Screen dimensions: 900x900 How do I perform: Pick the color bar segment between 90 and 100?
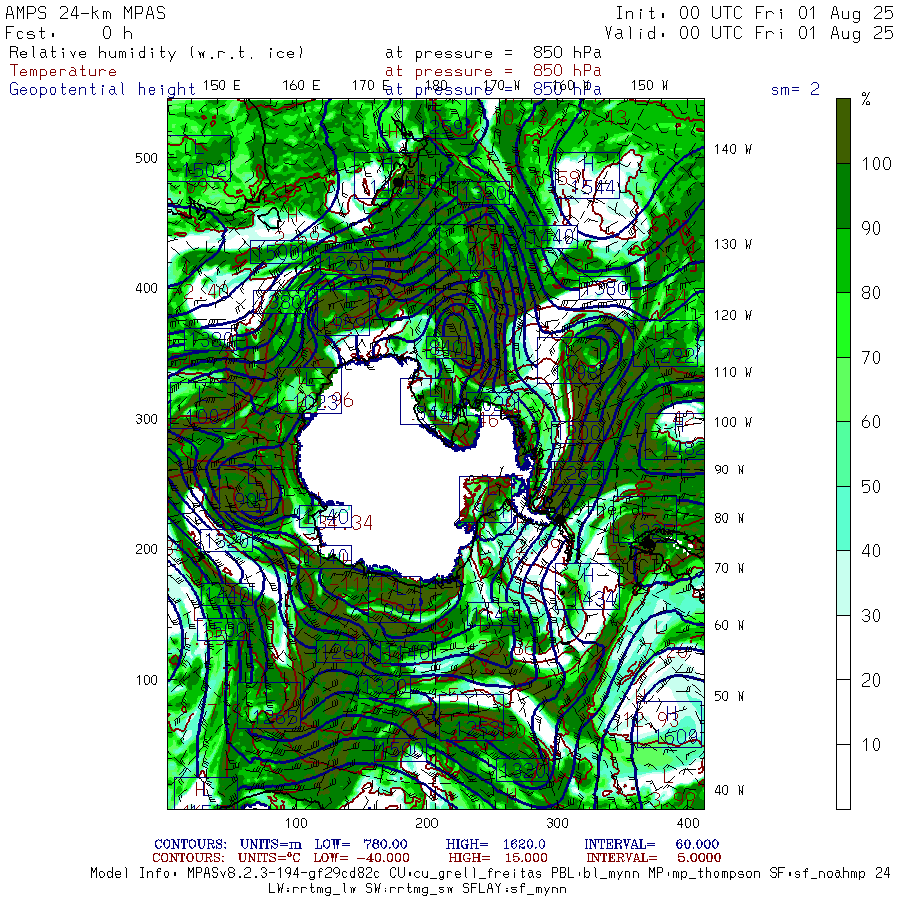pyautogui.click(x=843, y=196)
